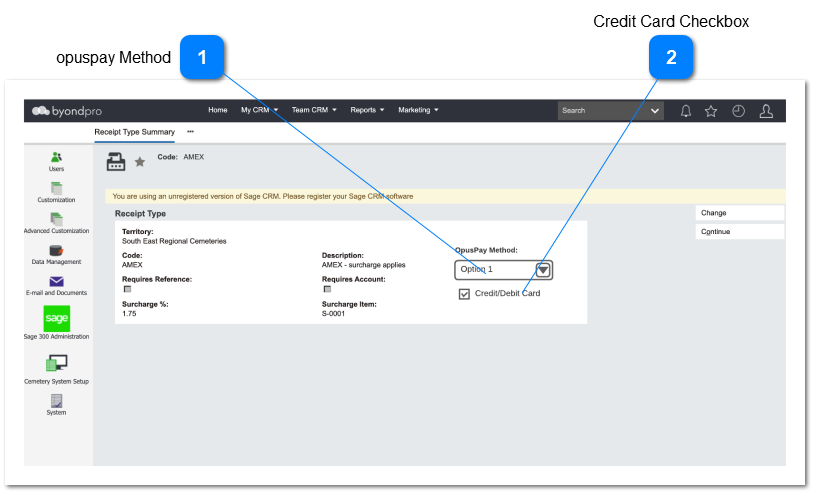Click the Continue button

click(740, 232)
